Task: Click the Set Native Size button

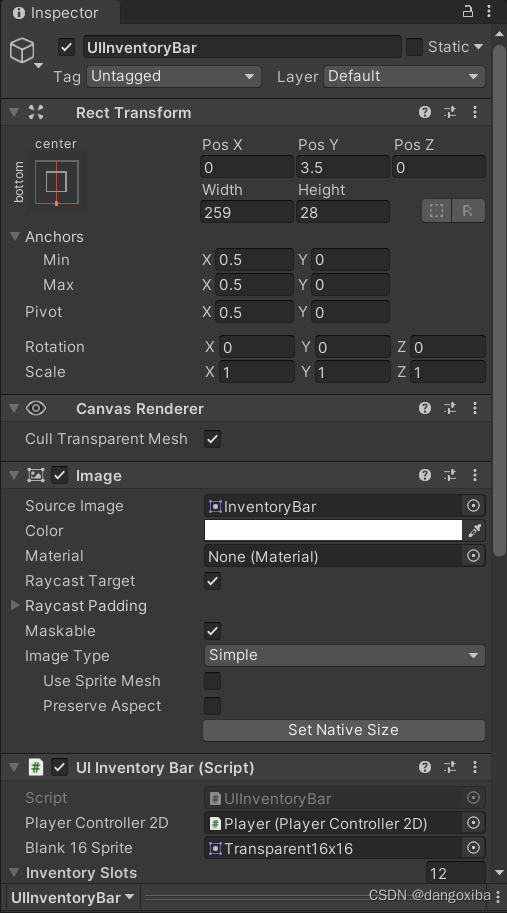Action: pos(343,730)
